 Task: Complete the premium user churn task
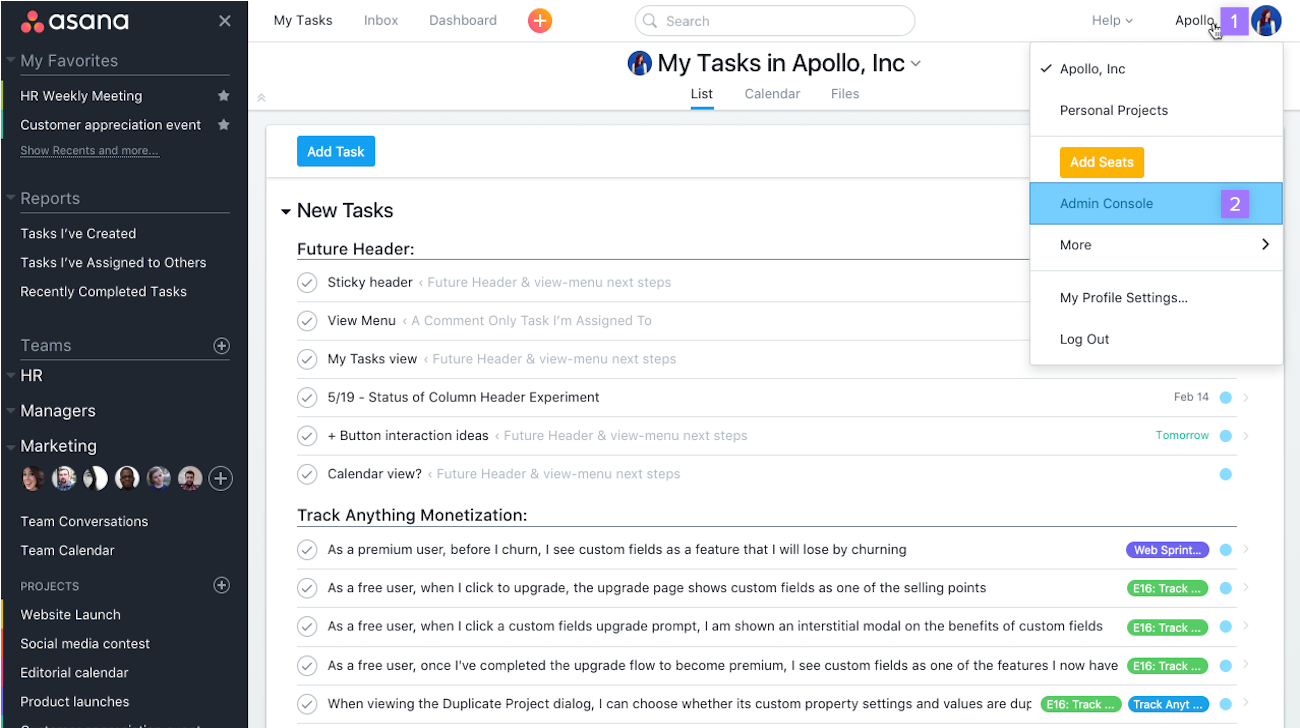pyautogui.click(x=307, y=550)
